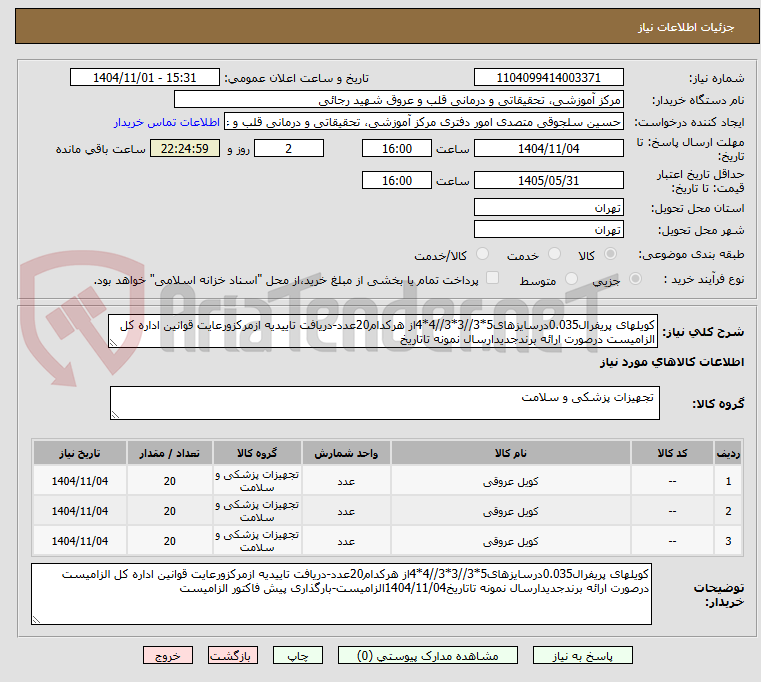Click the remaining time 22:24:59 field
761x682 pixels.
(x=185, y=148)
